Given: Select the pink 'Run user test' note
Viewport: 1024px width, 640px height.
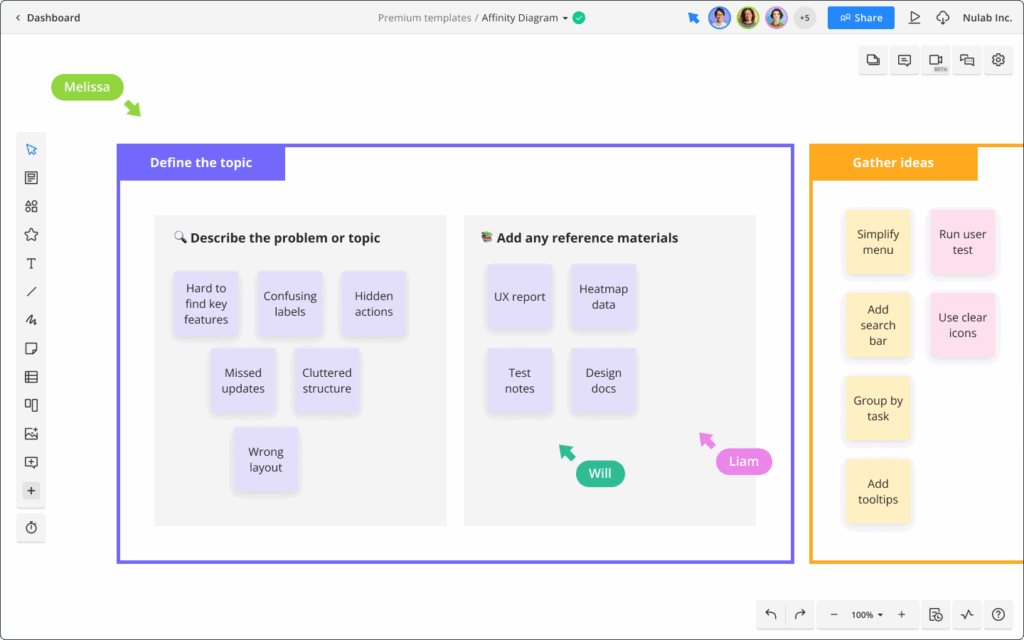Looking at the screenshot, I should (962, 242).
